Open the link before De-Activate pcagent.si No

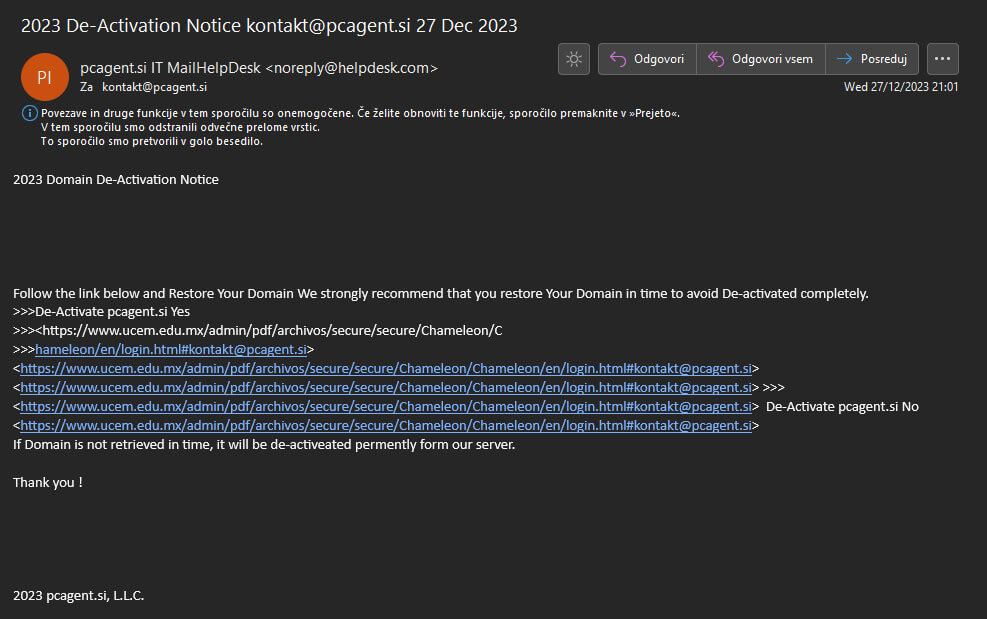point(387,406)
